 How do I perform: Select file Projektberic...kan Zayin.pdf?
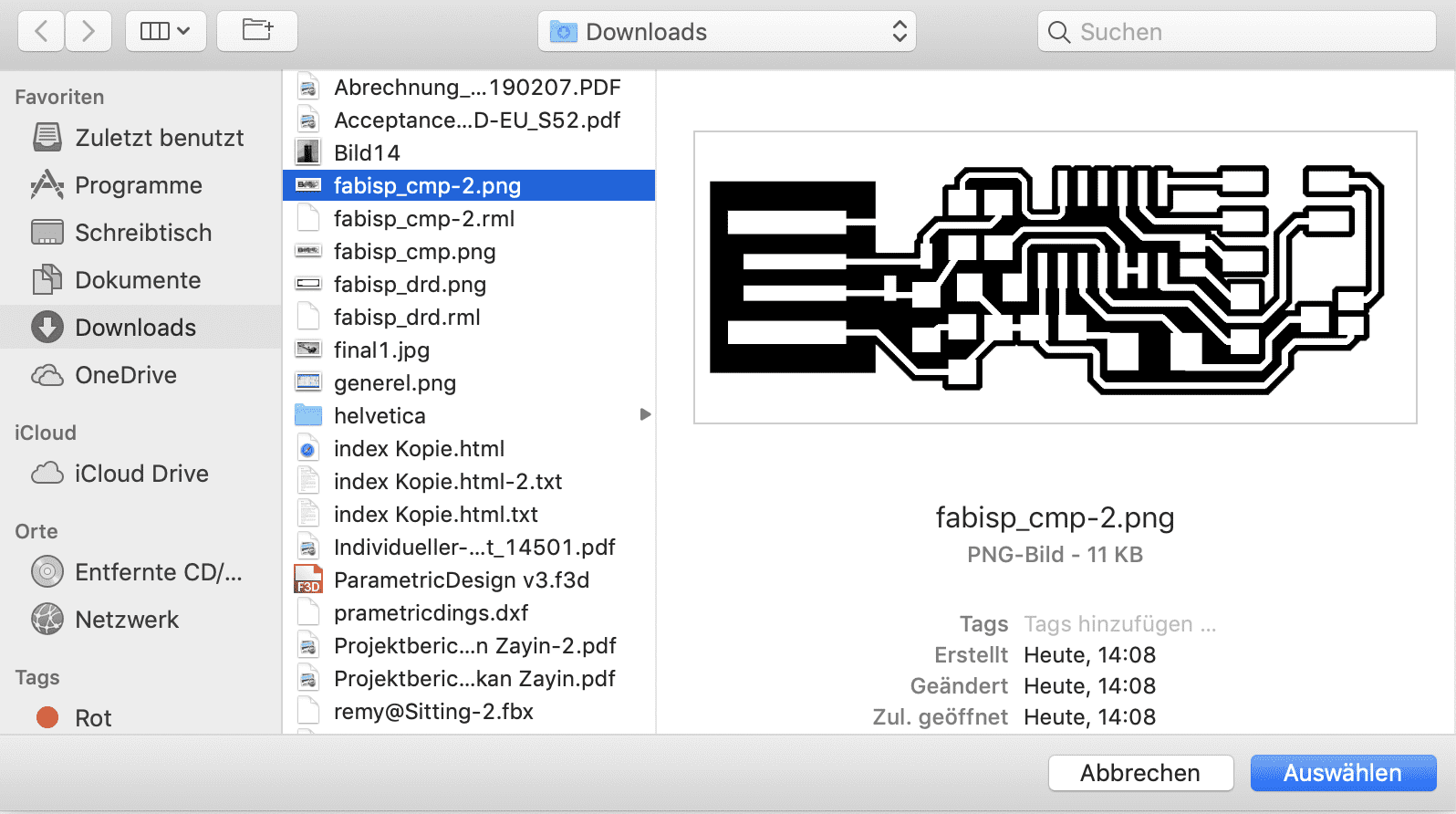tap(469, 678)
